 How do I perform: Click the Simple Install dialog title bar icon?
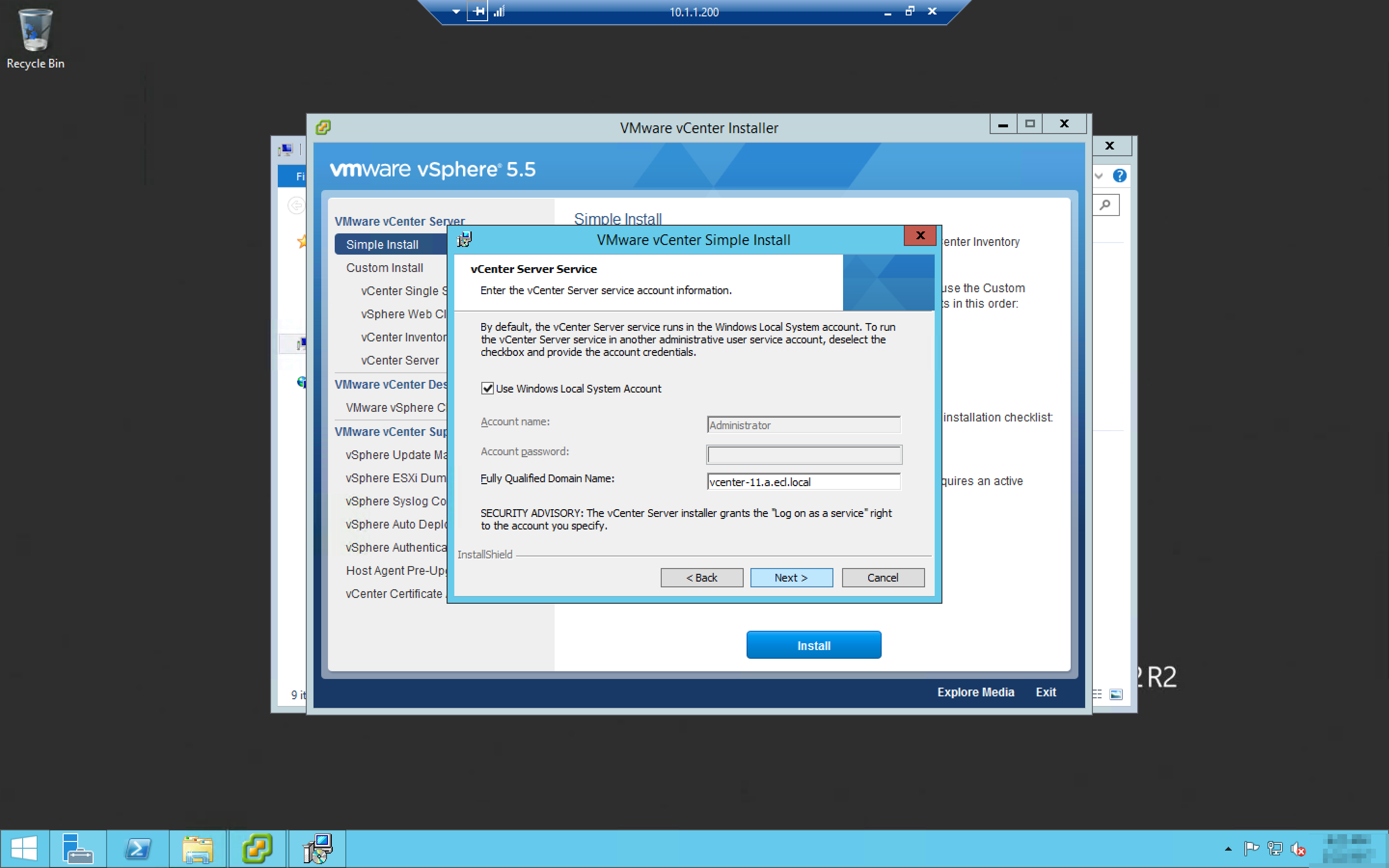464,239
